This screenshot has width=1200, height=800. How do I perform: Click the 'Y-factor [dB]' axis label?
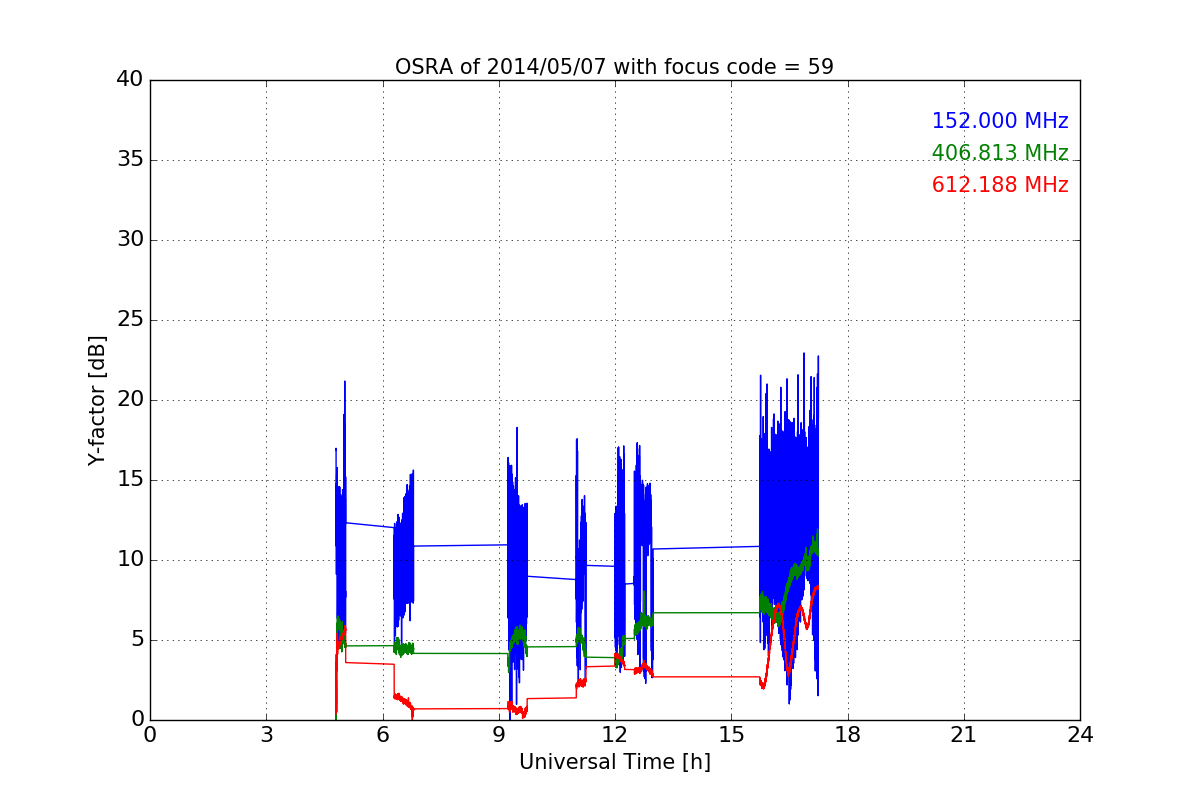(x=97, y=400)
